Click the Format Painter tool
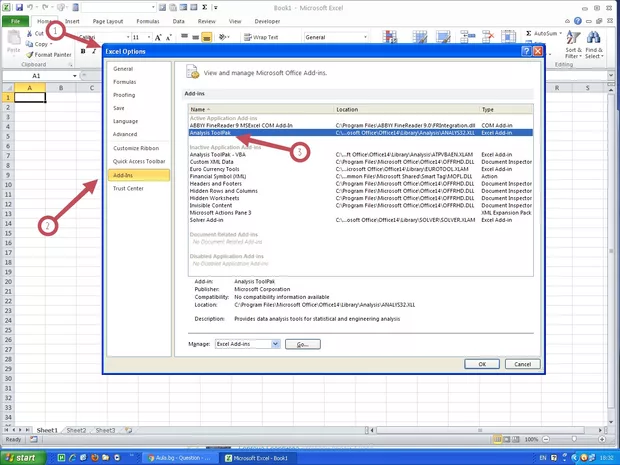The height and width of the screenshot is (465, 620). click(x=53, y=54)
